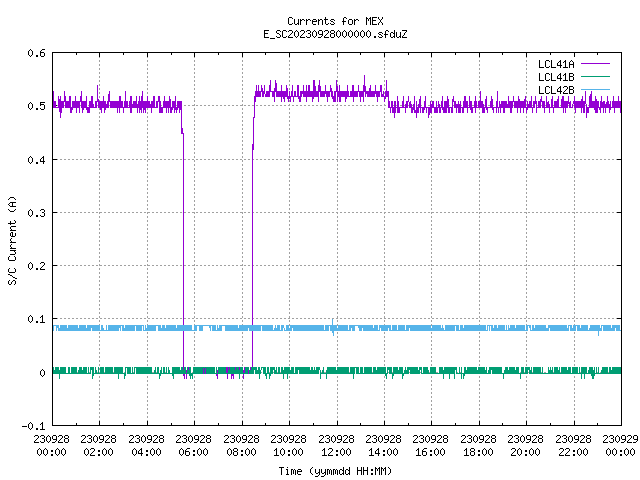
Task: Click the 22:00 x-axis time label
Action: pos(573,452)
